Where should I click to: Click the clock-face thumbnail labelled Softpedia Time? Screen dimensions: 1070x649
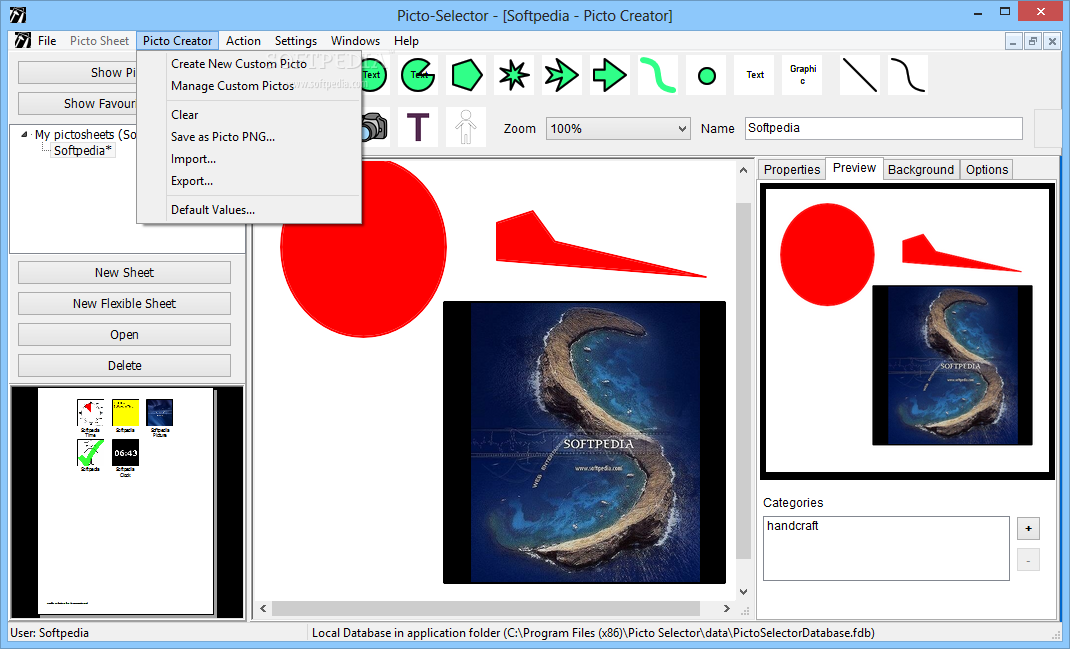[x=90, y=412]
